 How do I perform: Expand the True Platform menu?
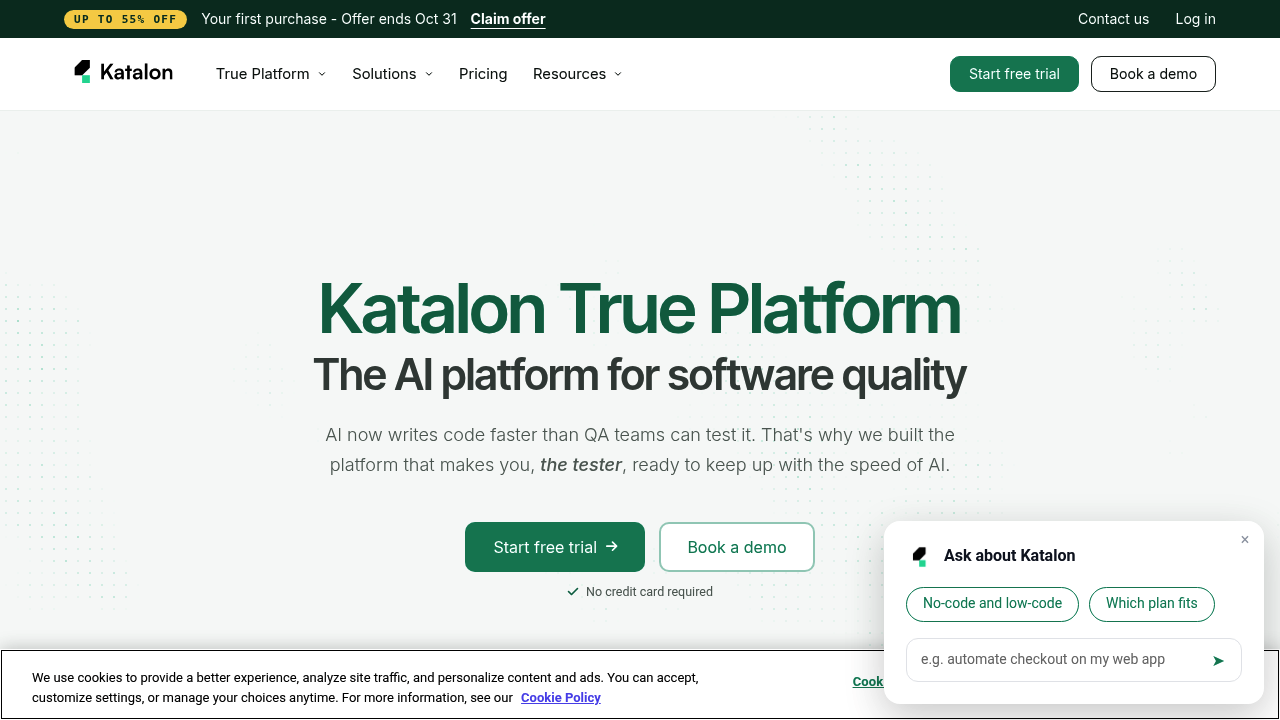271,74
